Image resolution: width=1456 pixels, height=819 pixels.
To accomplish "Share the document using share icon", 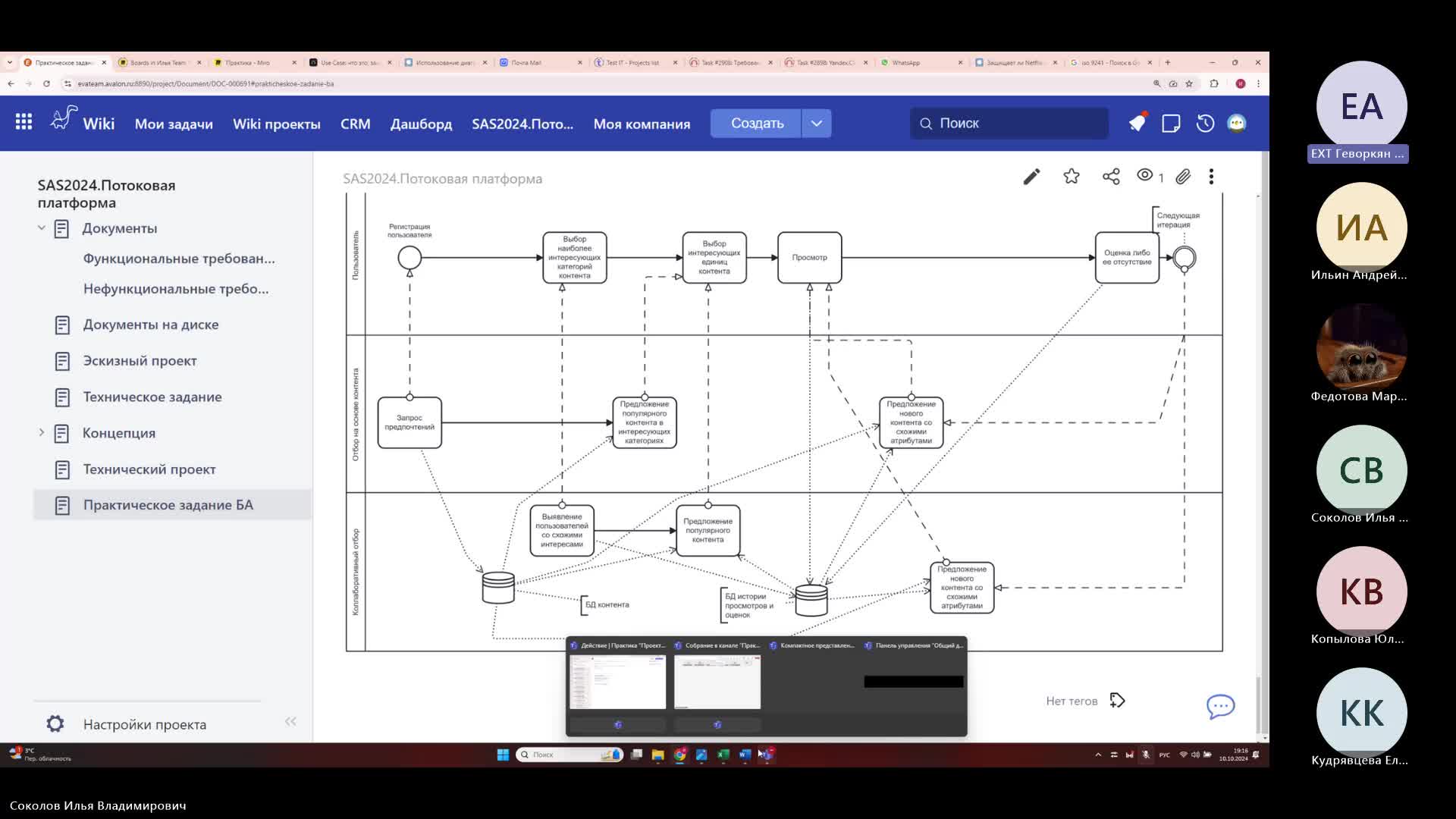I will pos(1111,177).
